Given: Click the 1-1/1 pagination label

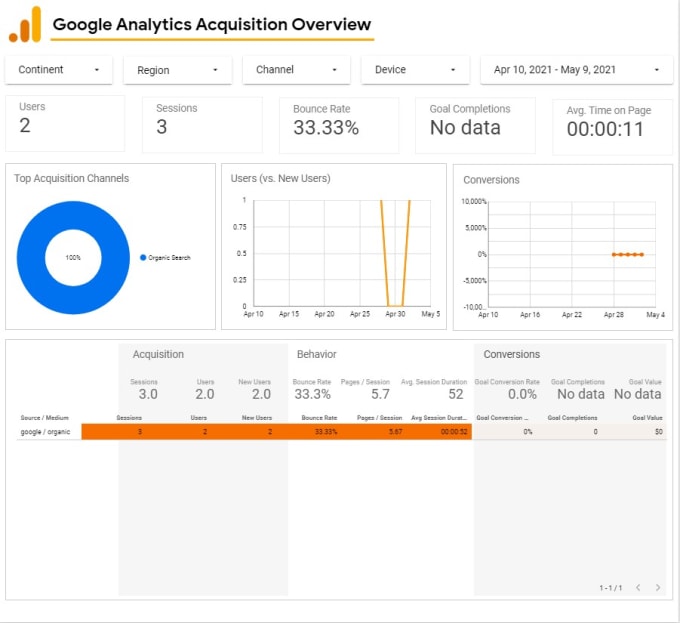Looking at the screenshot, I should (611, 588).
